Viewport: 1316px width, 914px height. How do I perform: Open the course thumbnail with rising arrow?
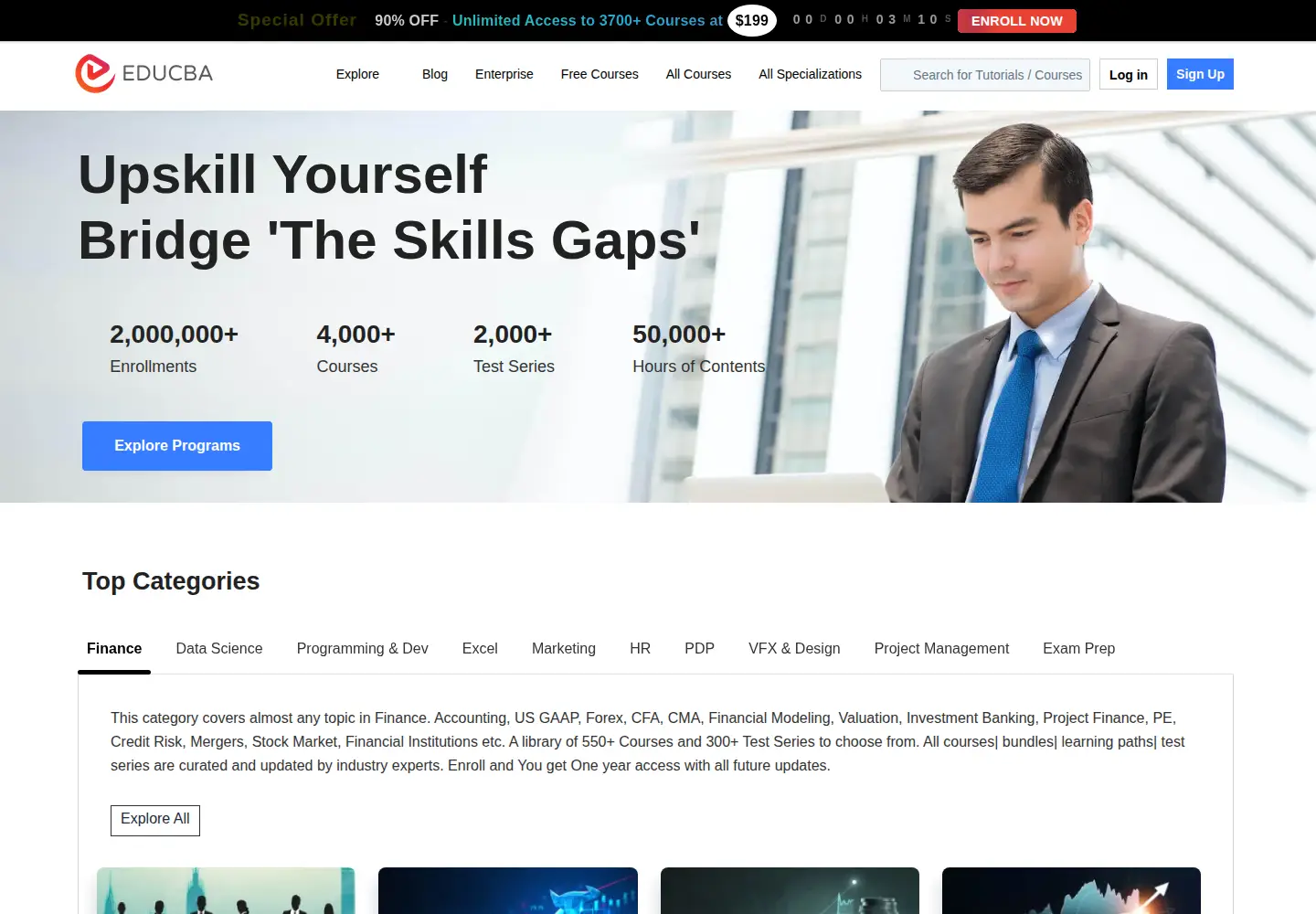1071,891
